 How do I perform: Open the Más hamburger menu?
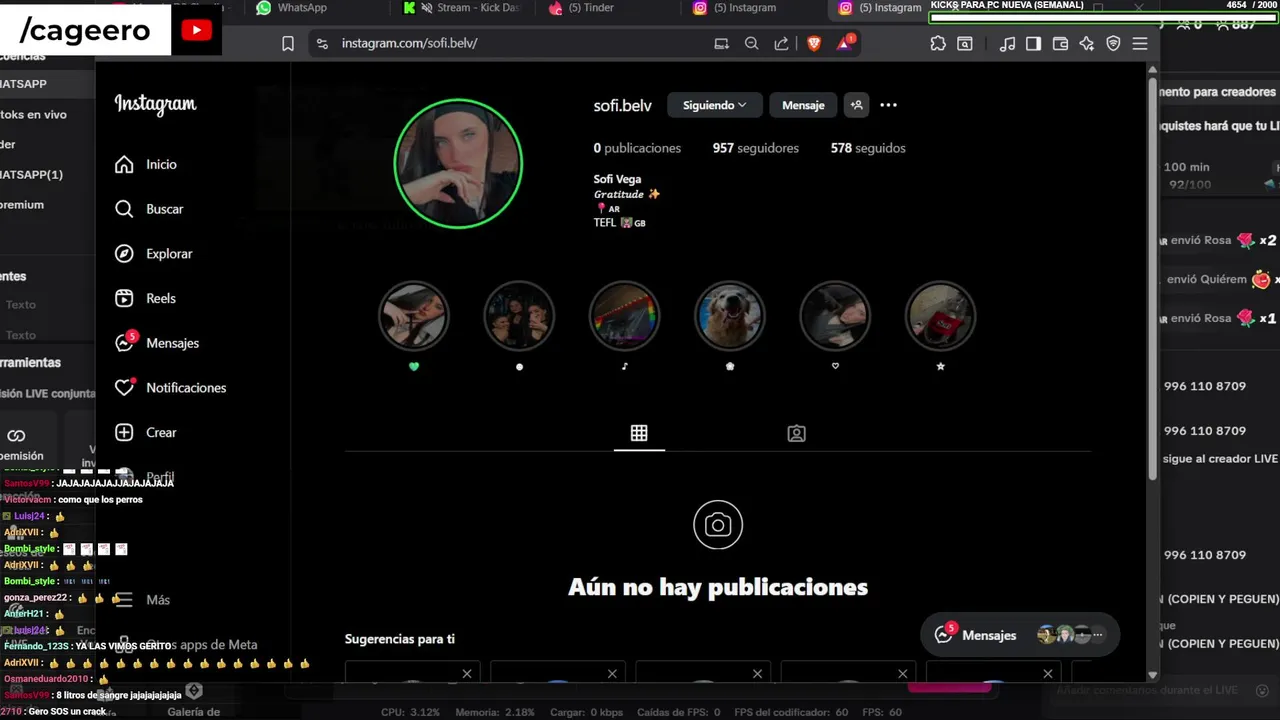(142, 600)
